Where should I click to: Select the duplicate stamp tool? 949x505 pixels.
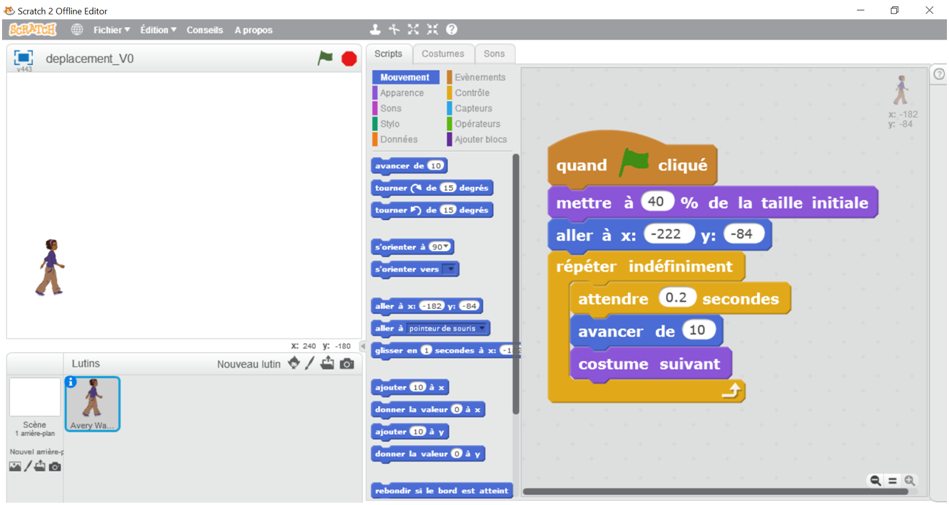[x=376, y=30]
